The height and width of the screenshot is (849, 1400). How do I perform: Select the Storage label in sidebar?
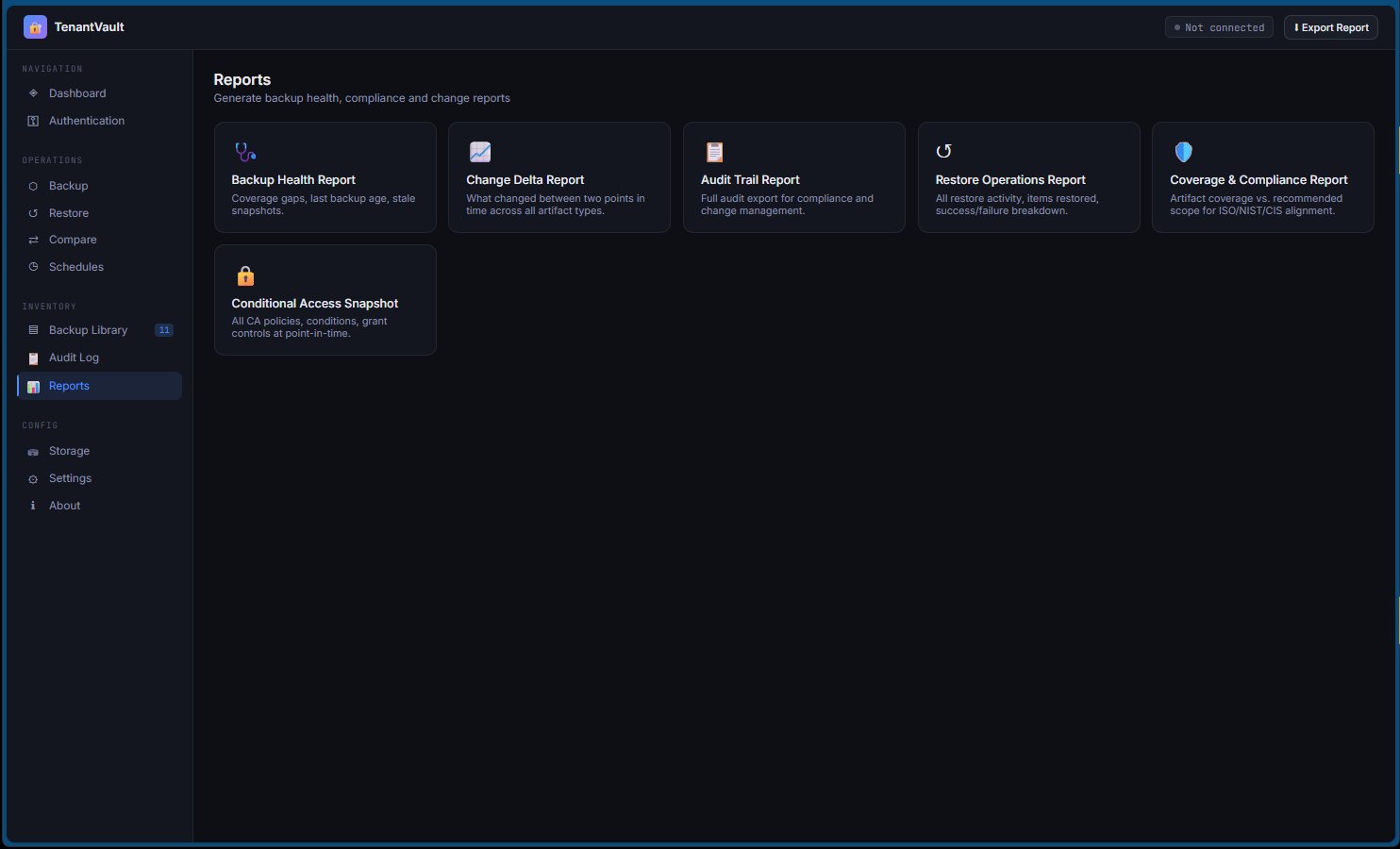[69, 451]
